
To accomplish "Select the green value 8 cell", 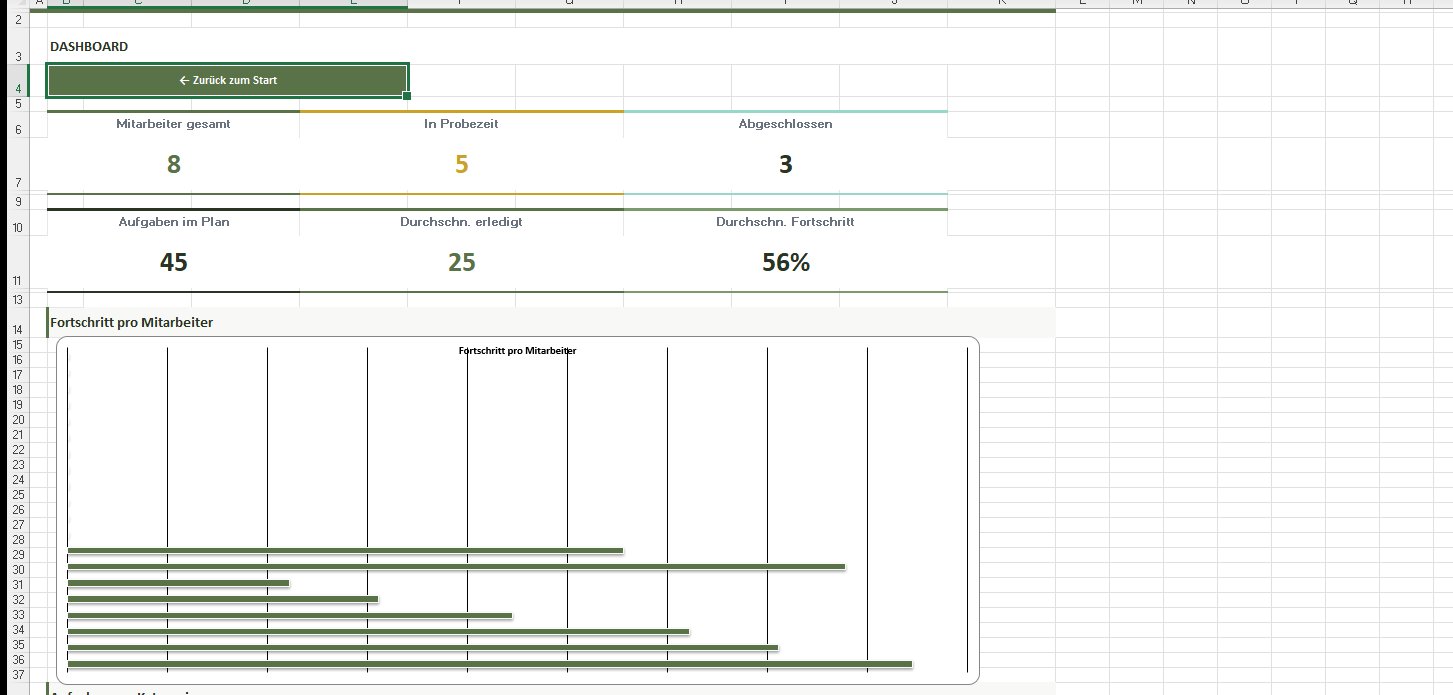I will 173,165.
